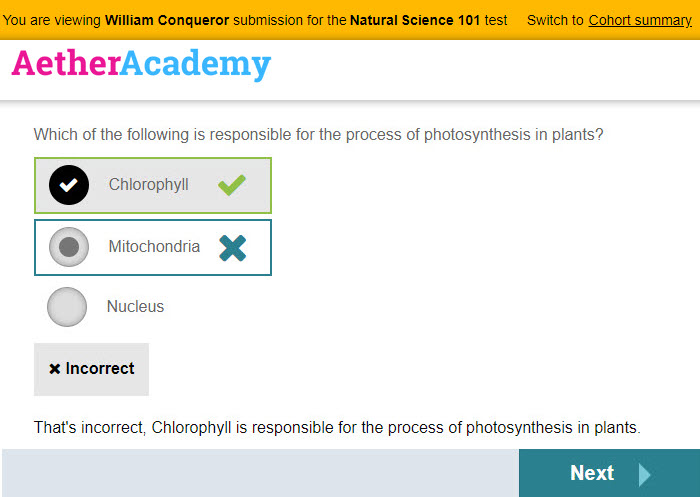Click the Chlorophyll answer label
This screenshot has width=700, height=497.
pyautogui.click(x=148, y=185)
